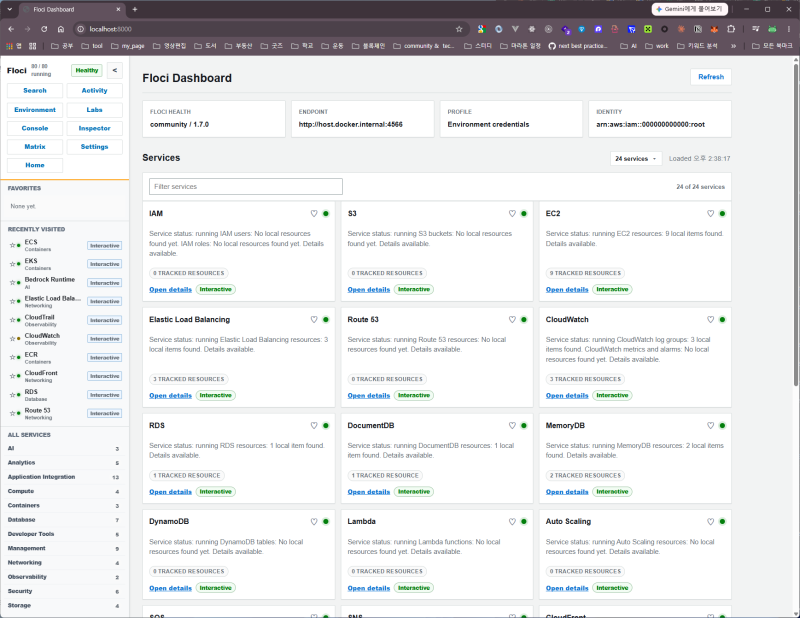Screen dimensions: 800x618
Task: Open the Environment sidebar menu
Action: [35, 110]
